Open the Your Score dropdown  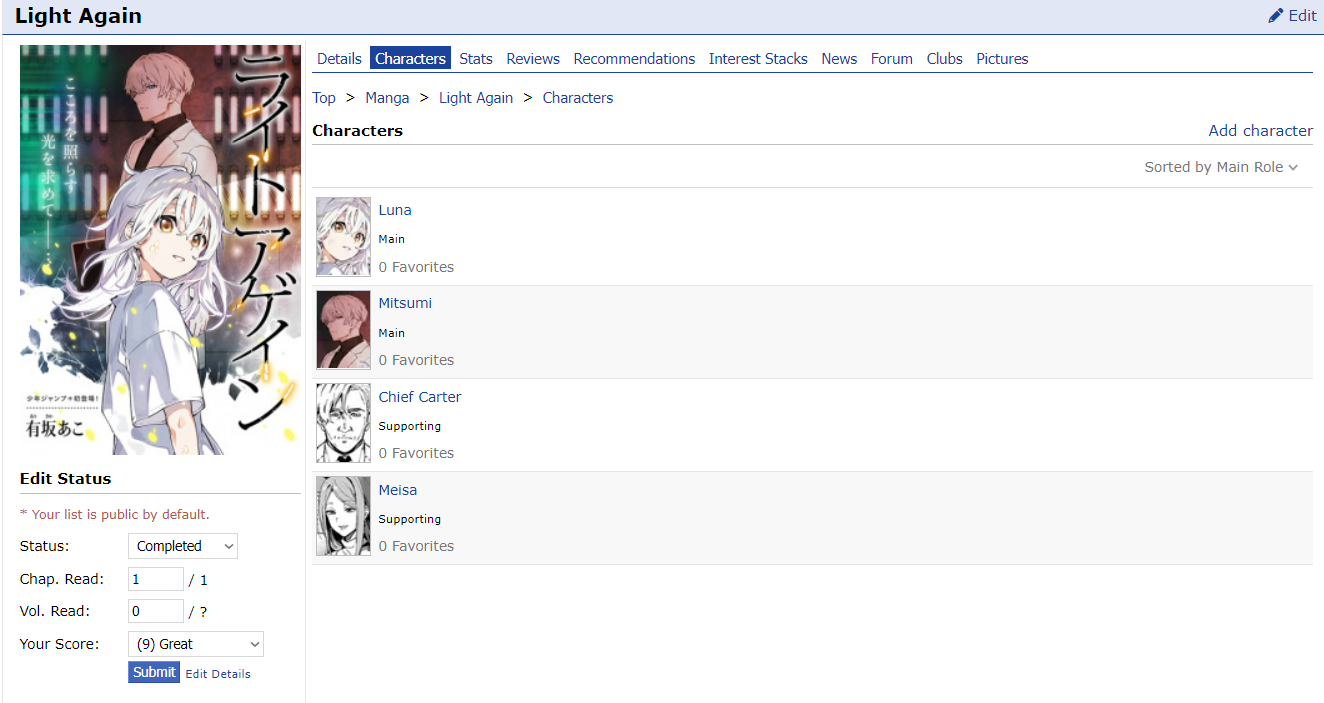196,644
